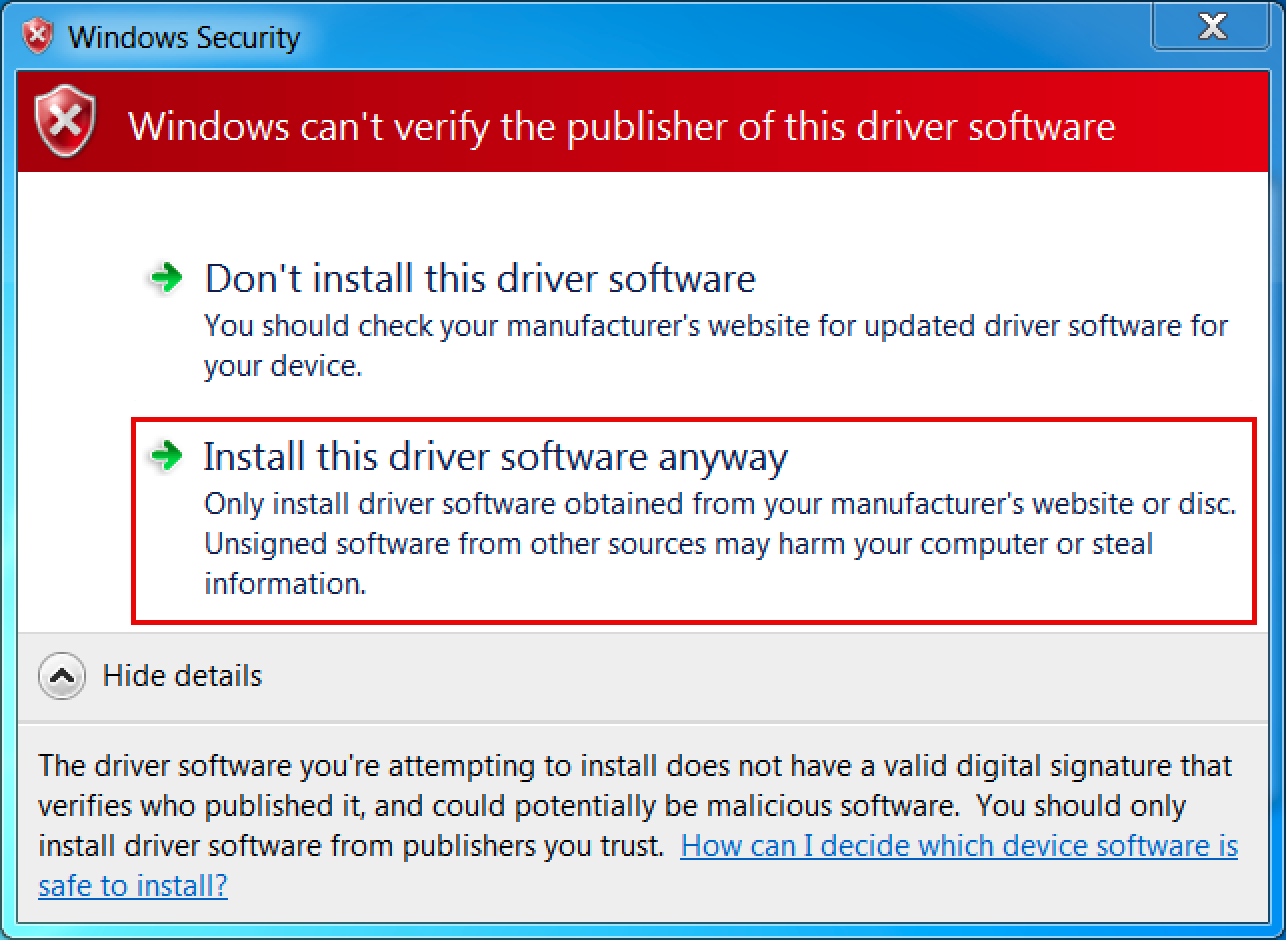Close the Windows Security dialog
Viewport: 1286px width, 940px height.
coord(1212,27)
